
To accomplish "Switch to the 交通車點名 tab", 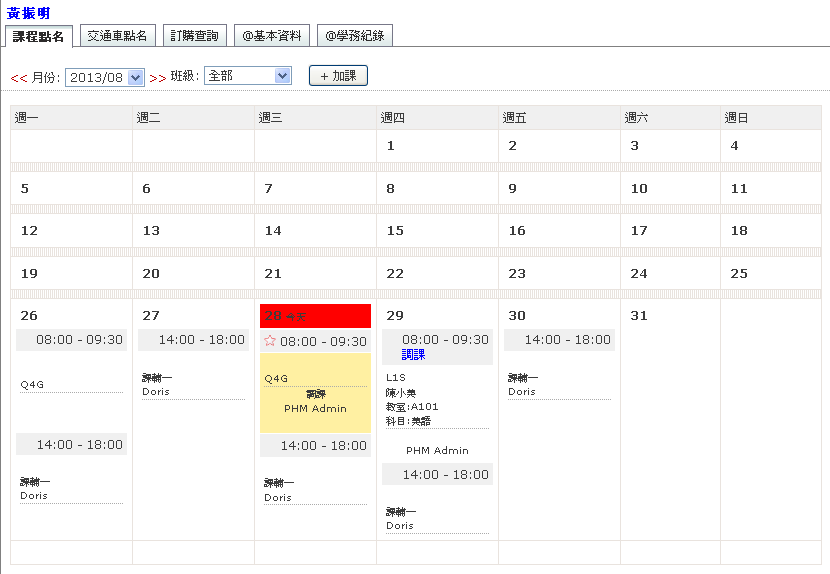I will [x=118, y=35].
